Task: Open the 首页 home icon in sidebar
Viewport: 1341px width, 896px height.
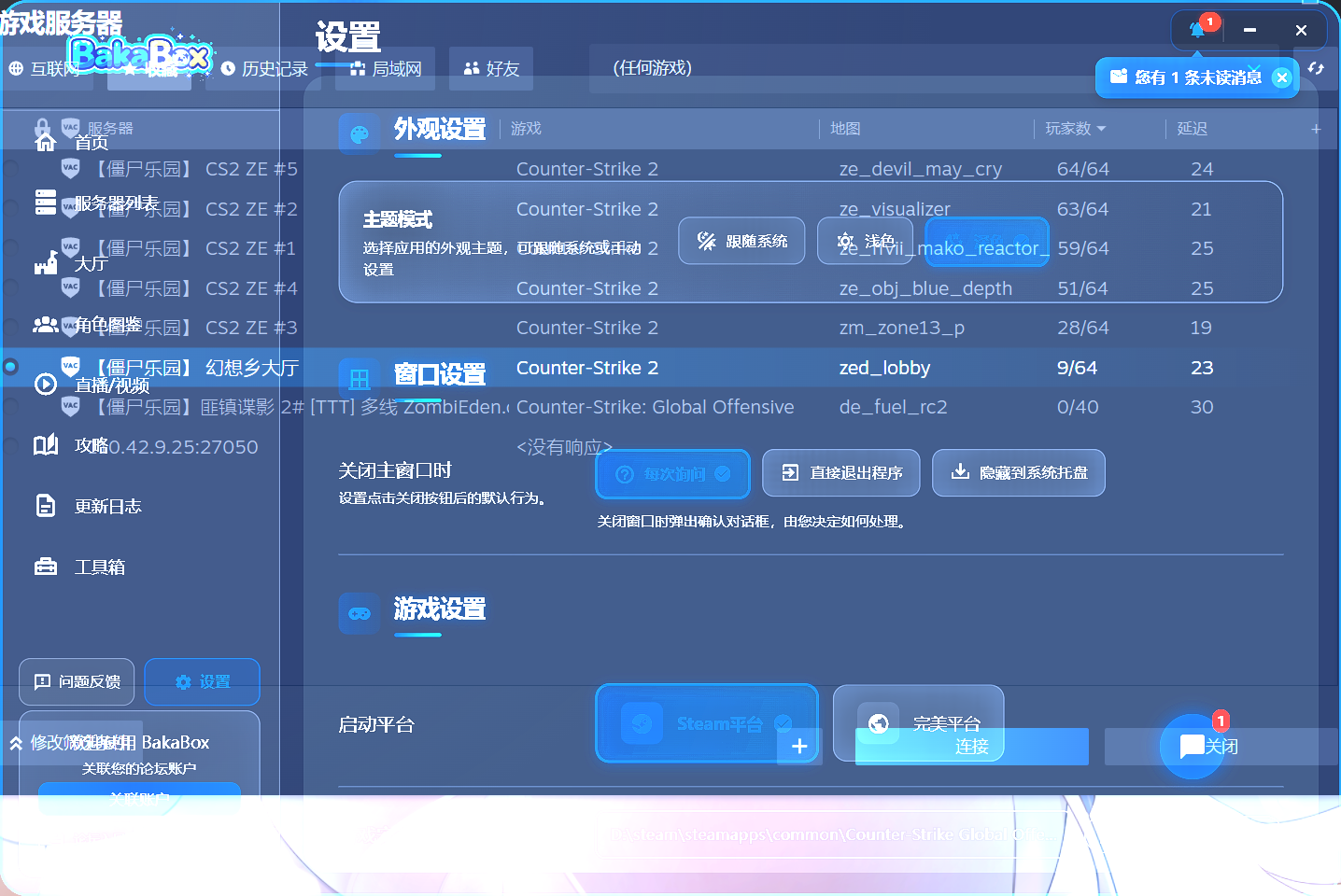Action: (x=46, y=142)
